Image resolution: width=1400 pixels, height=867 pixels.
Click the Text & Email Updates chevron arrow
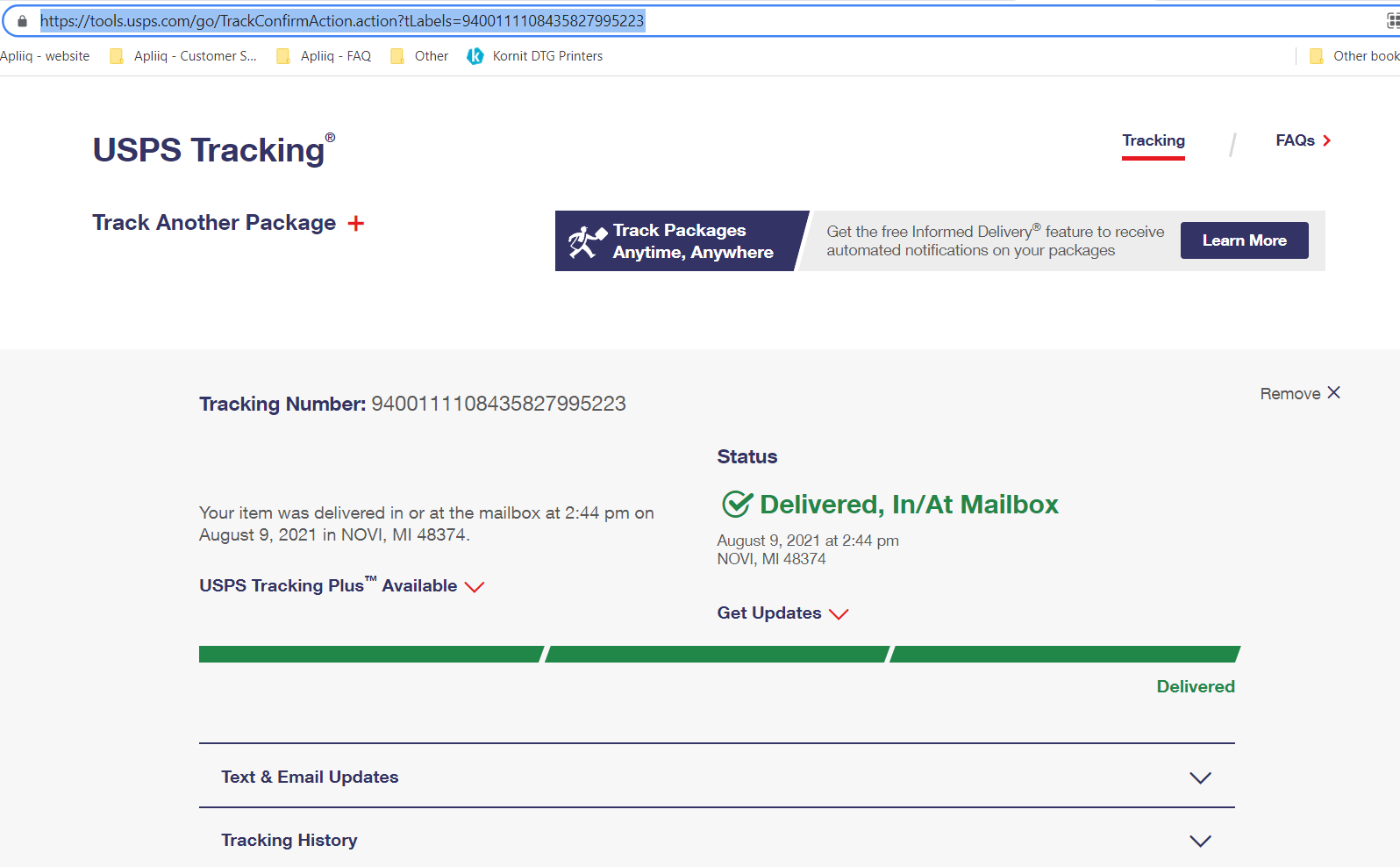point(1200,777)
